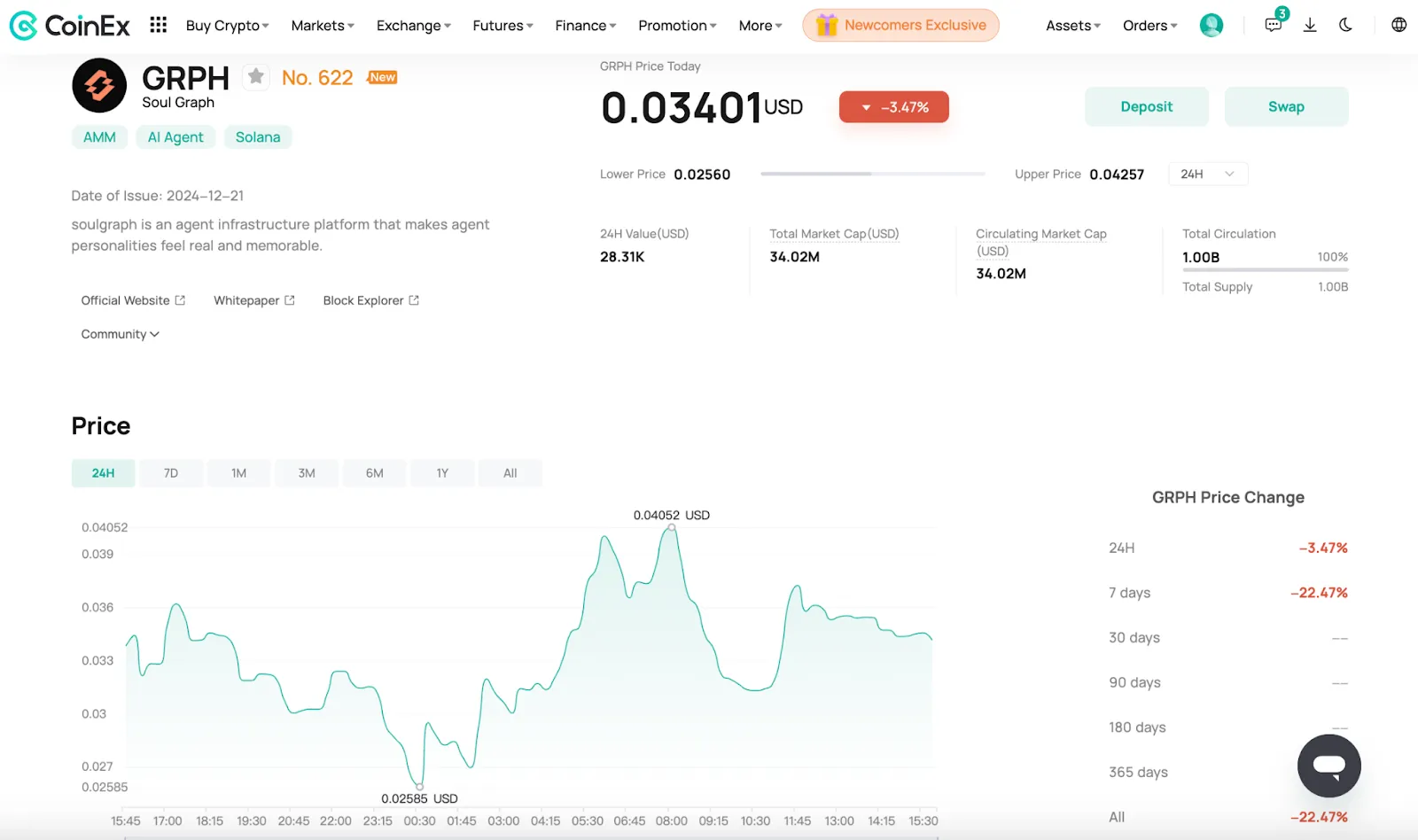This screenshot has height=840, width=1418.
Task: Click the download app icon
Action: click(x=1310, y=25)
